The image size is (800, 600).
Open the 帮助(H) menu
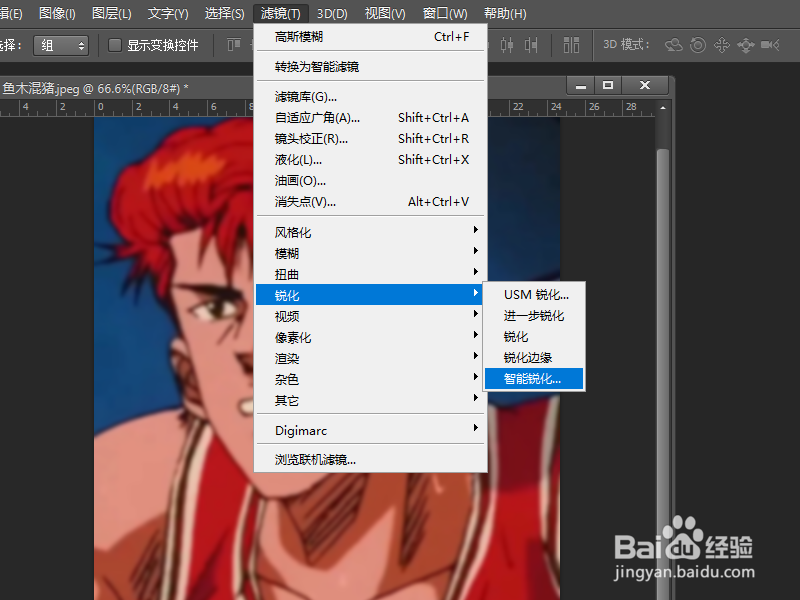click(505, 13)
